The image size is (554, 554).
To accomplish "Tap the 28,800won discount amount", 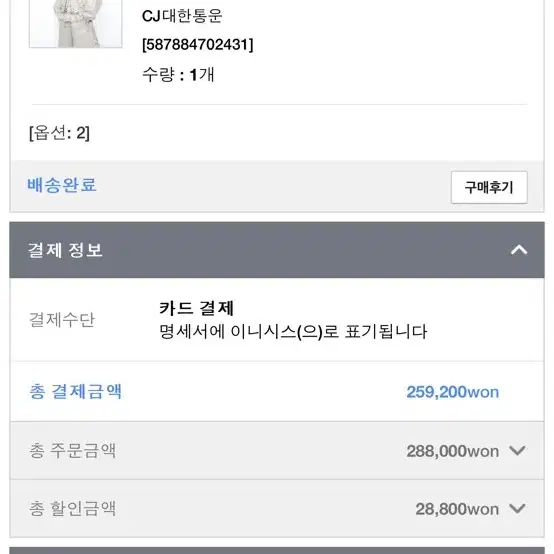I will [457, 509].
